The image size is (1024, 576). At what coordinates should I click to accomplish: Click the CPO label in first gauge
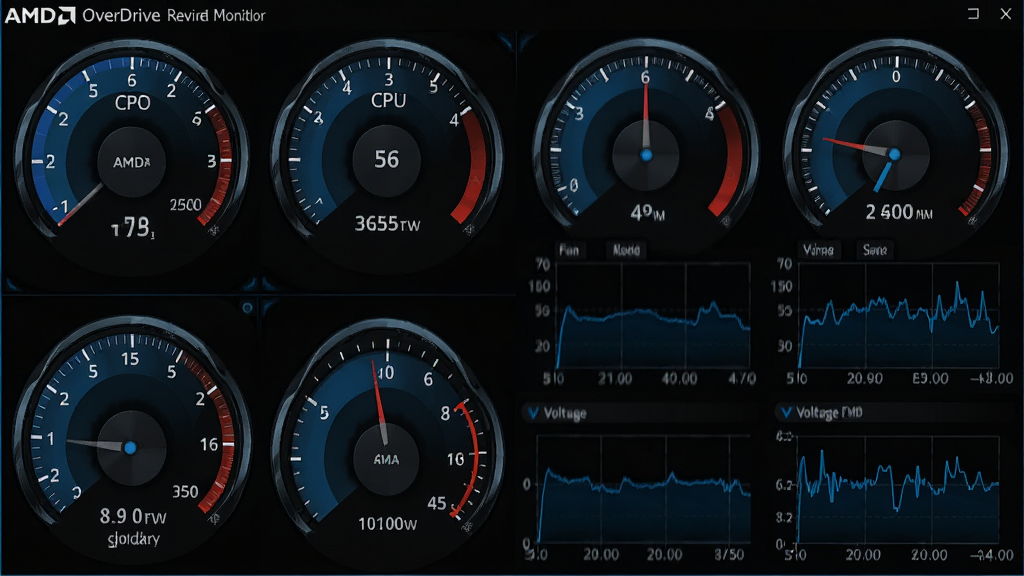(133, 103)
